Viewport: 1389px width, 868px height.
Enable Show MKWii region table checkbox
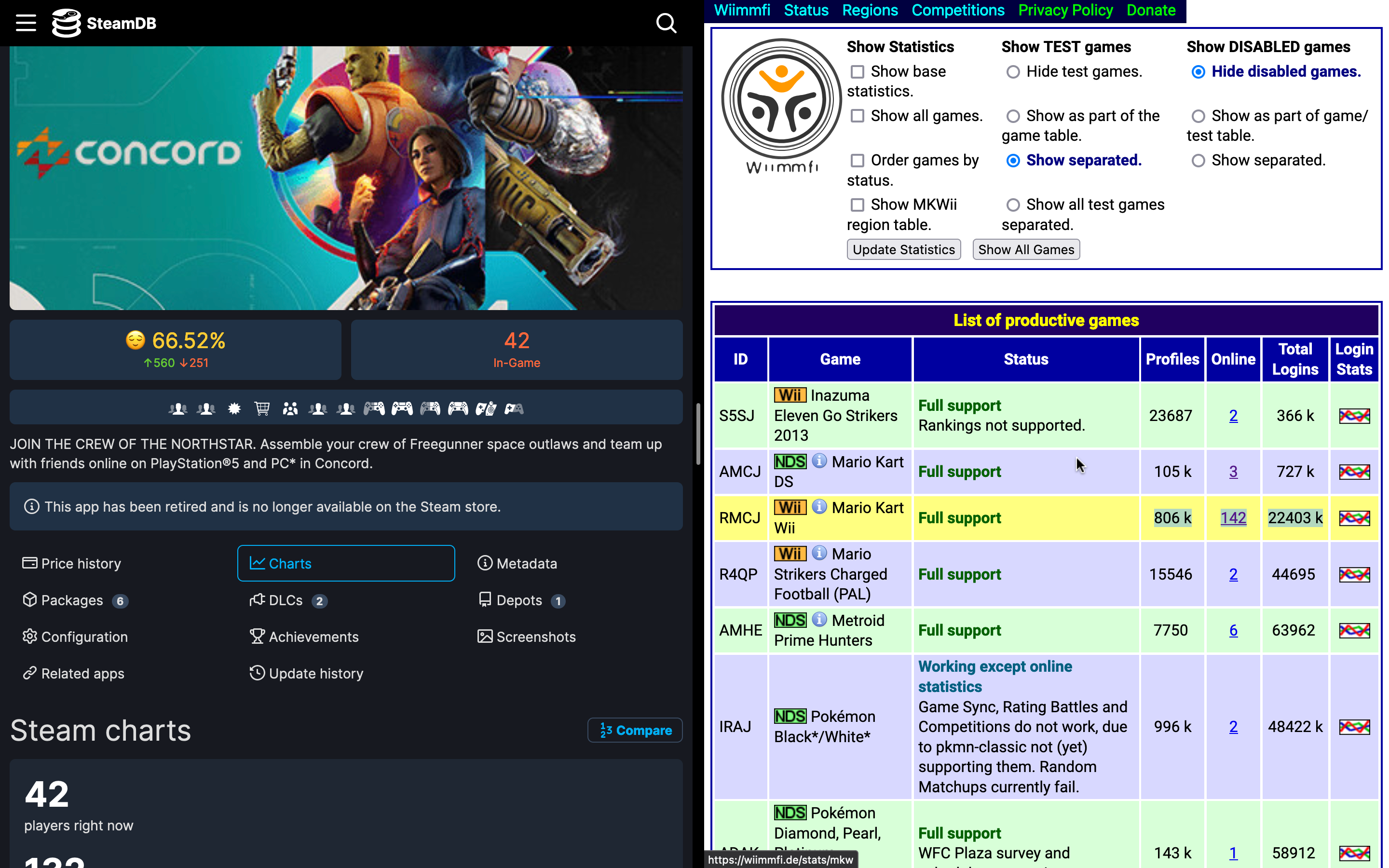[x=857, y=205]
